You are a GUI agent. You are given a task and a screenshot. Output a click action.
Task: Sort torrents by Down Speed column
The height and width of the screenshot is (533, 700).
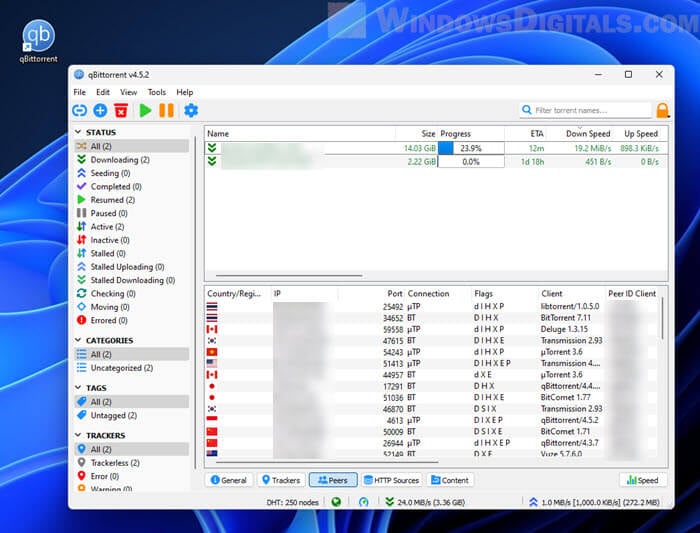pos(580,133)
